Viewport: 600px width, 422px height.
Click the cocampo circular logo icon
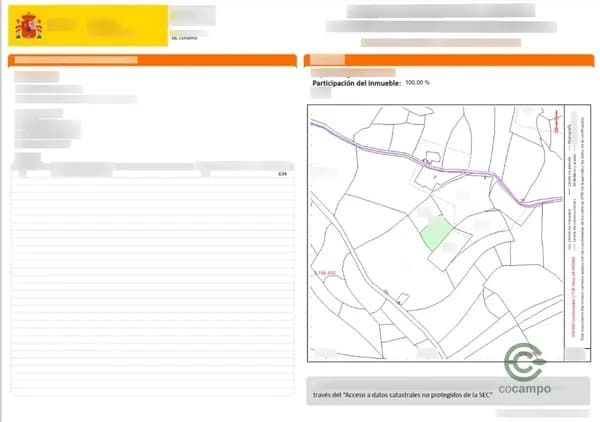[x=525, y=360]
